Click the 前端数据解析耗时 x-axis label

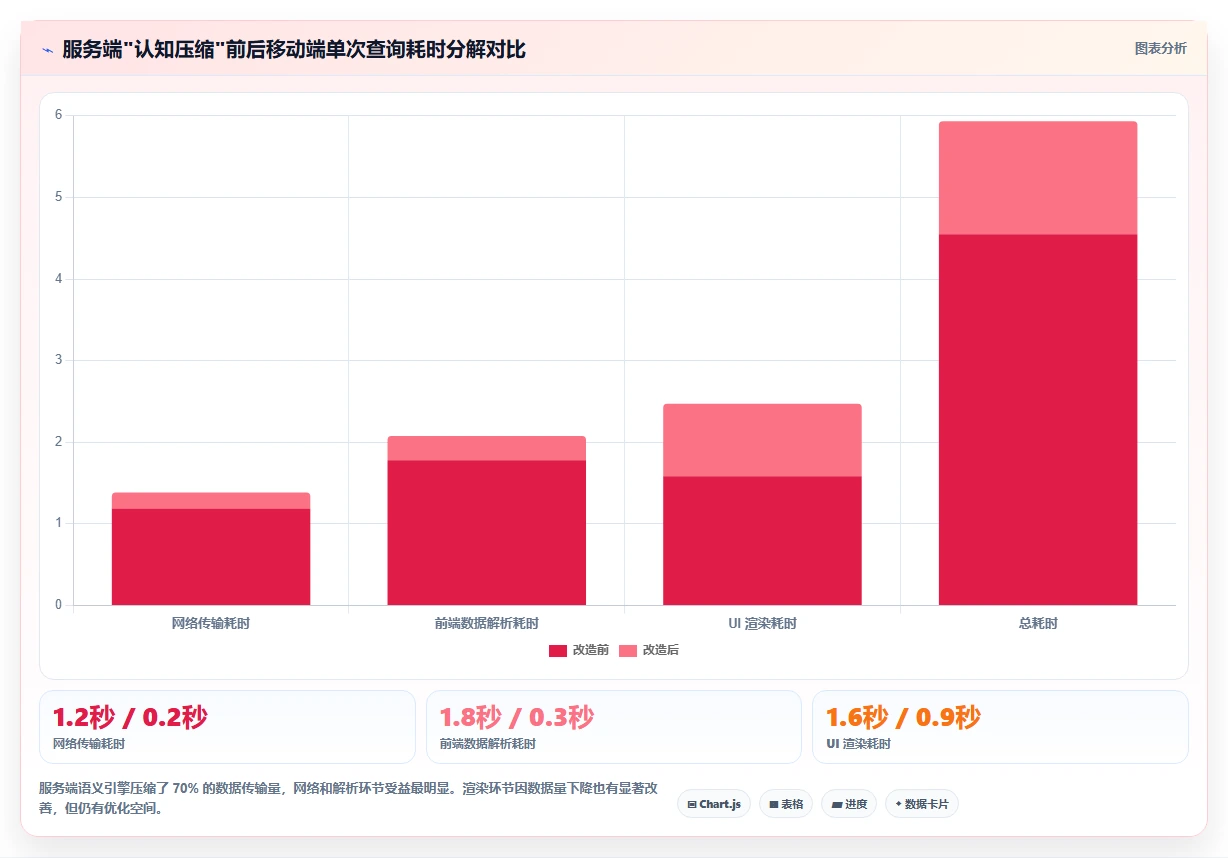(x=487, y=623)
